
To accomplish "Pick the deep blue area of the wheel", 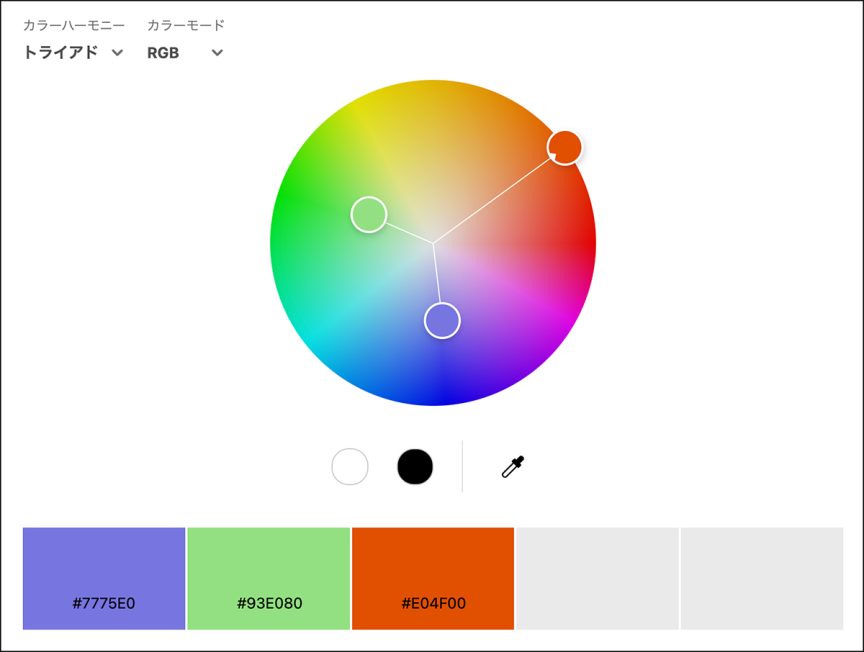I will tap(435, 395).
